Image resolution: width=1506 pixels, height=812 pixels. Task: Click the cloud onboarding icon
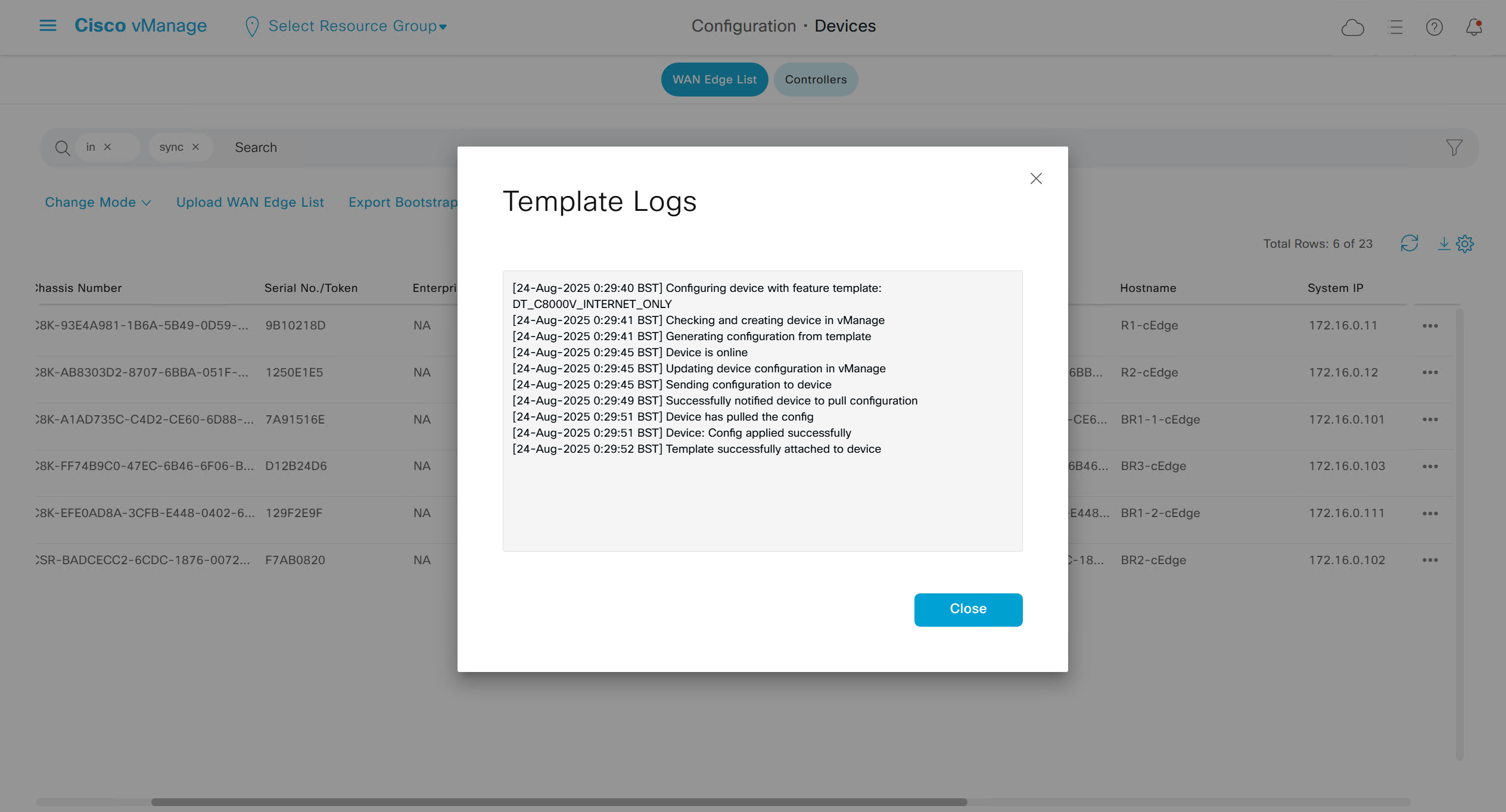1352,27
